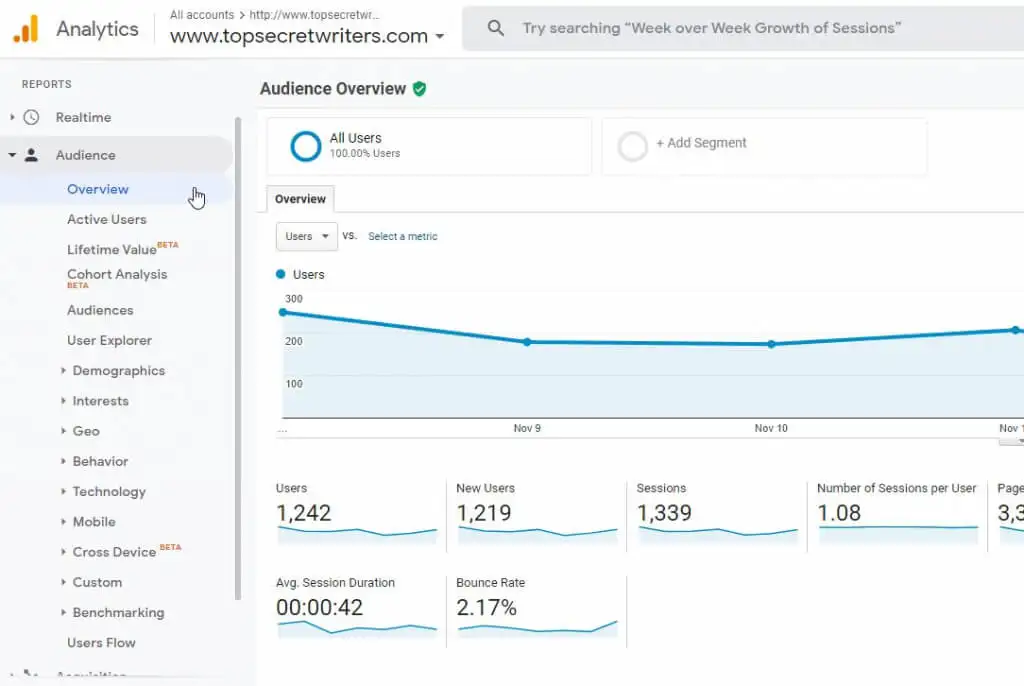This screenshot has height=686, width=1024.
Task: Expand the Custom submenu
Action: (63, 581)
